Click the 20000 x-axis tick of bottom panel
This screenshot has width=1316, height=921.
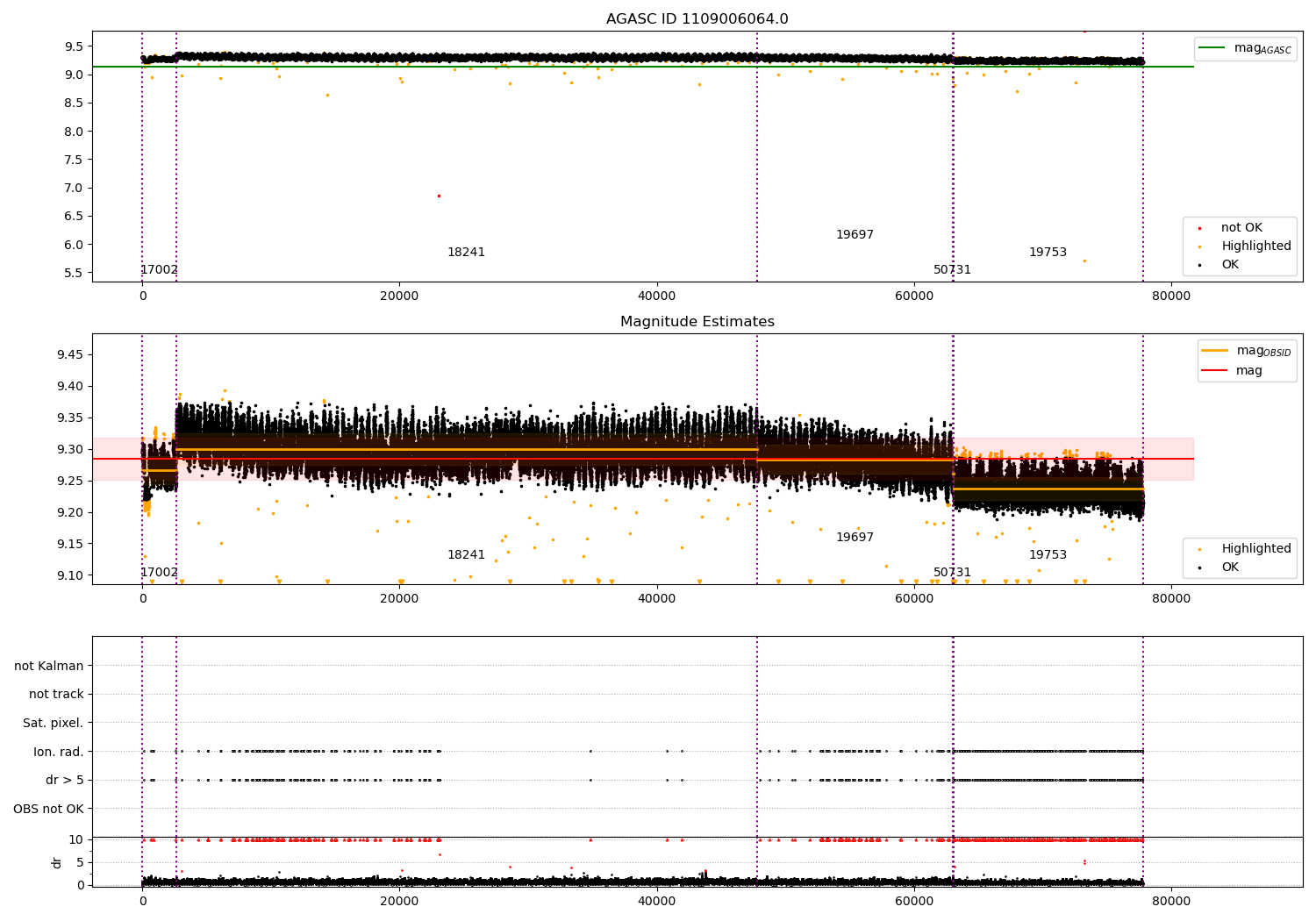(x=399, y=901)
